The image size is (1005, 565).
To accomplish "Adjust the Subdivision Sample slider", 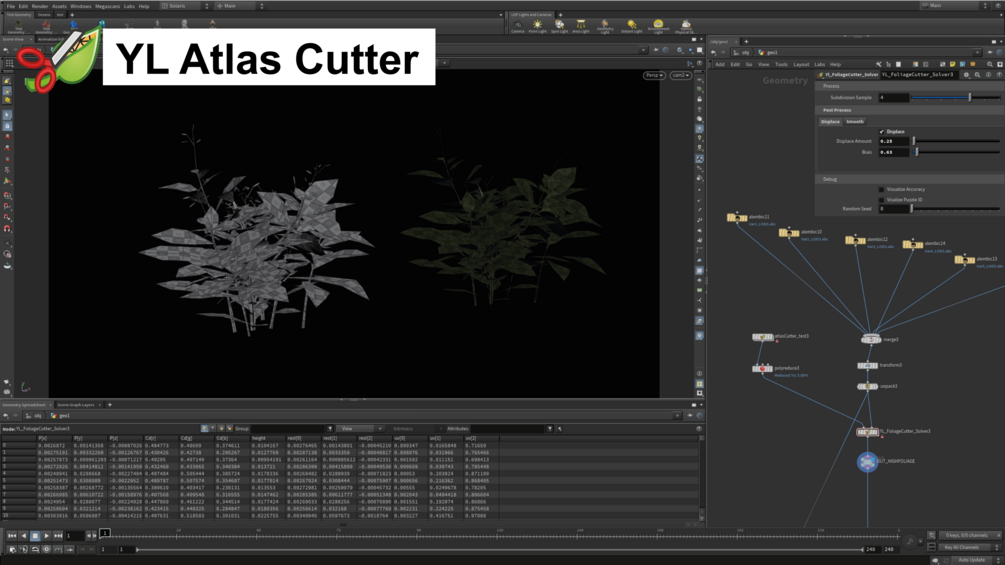I will pos(955,98).
